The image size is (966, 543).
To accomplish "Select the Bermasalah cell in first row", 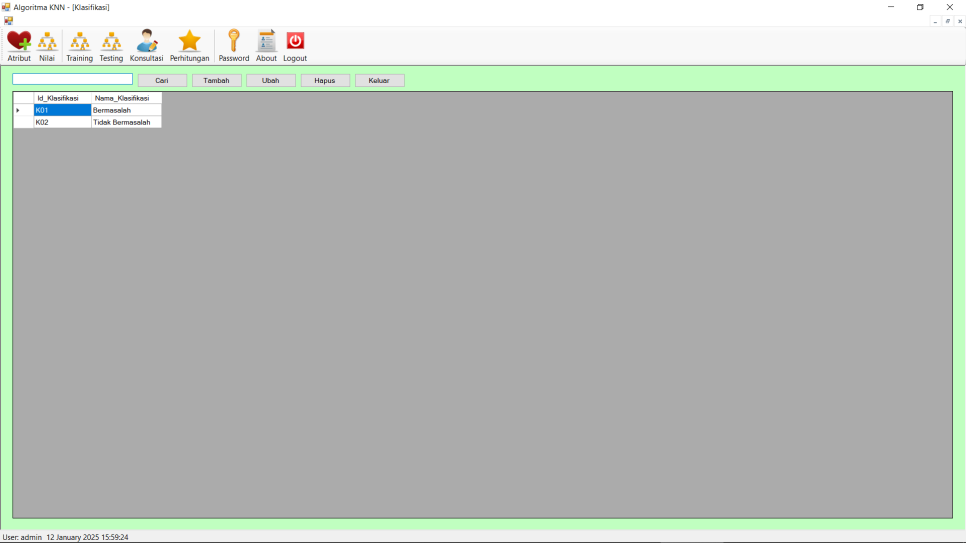I will pos(125,110).
